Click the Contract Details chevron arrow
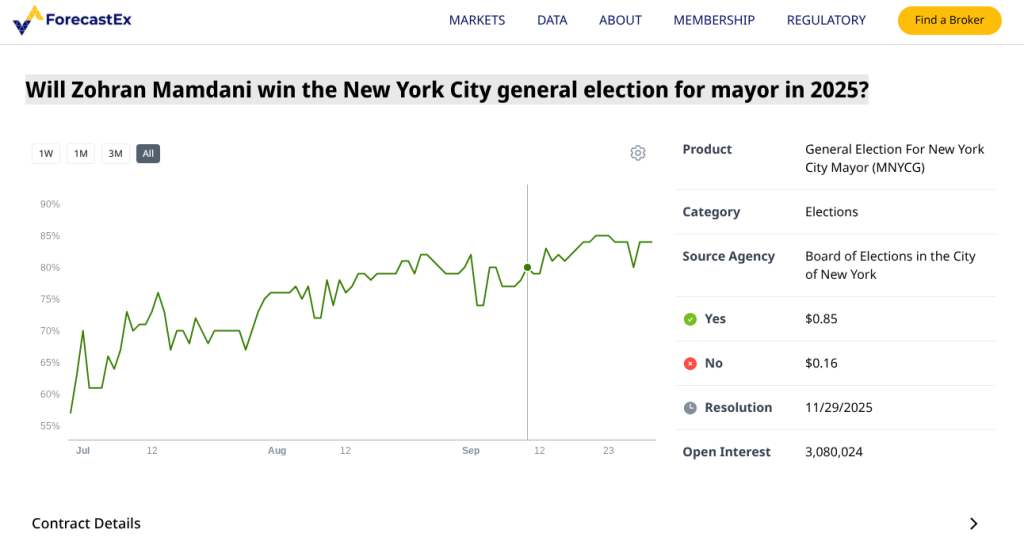This screenshot has height=545, width=1024. [x=974, y=523]
